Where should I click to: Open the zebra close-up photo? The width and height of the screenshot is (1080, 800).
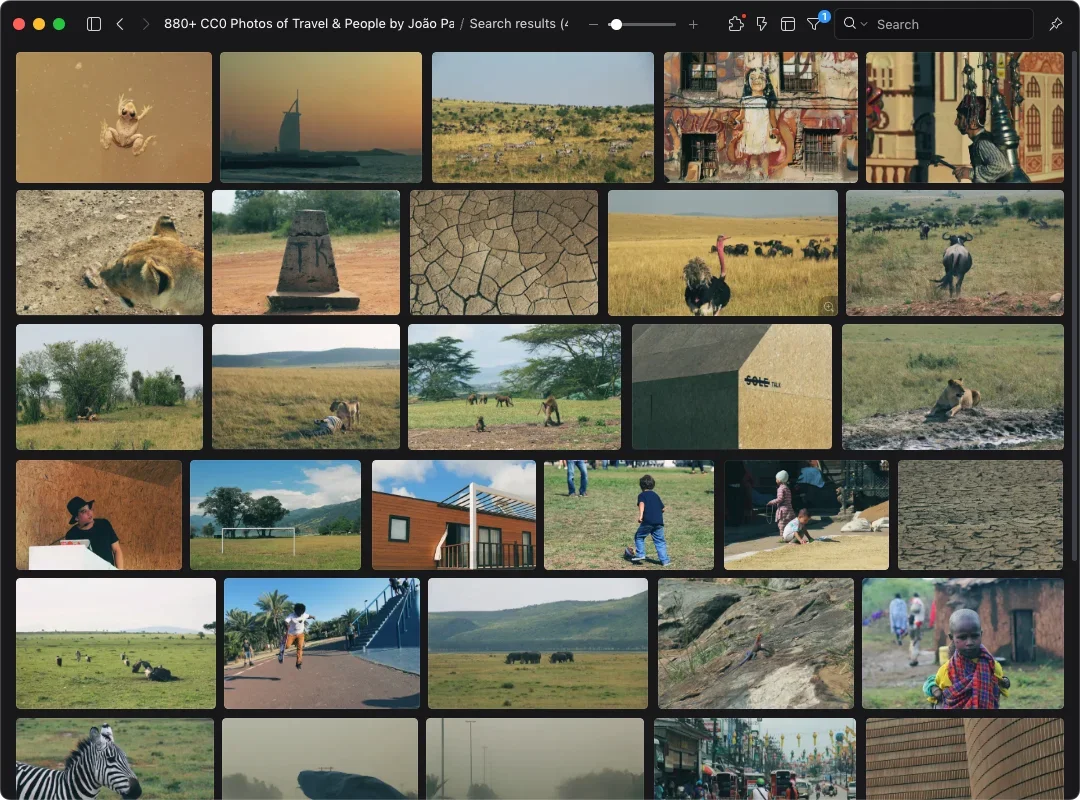tap(114, 759)
